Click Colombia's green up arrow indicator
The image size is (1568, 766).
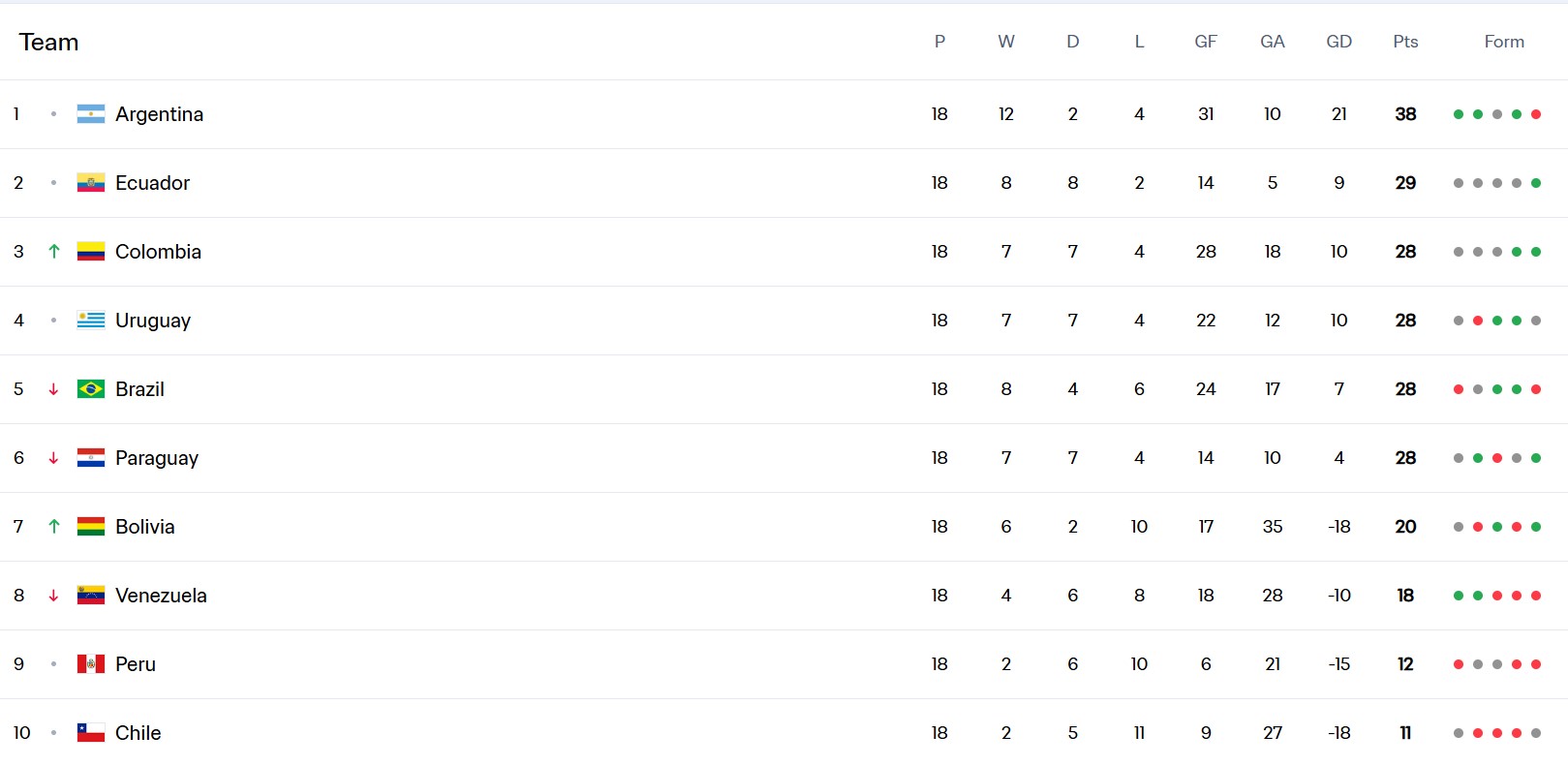54,252
